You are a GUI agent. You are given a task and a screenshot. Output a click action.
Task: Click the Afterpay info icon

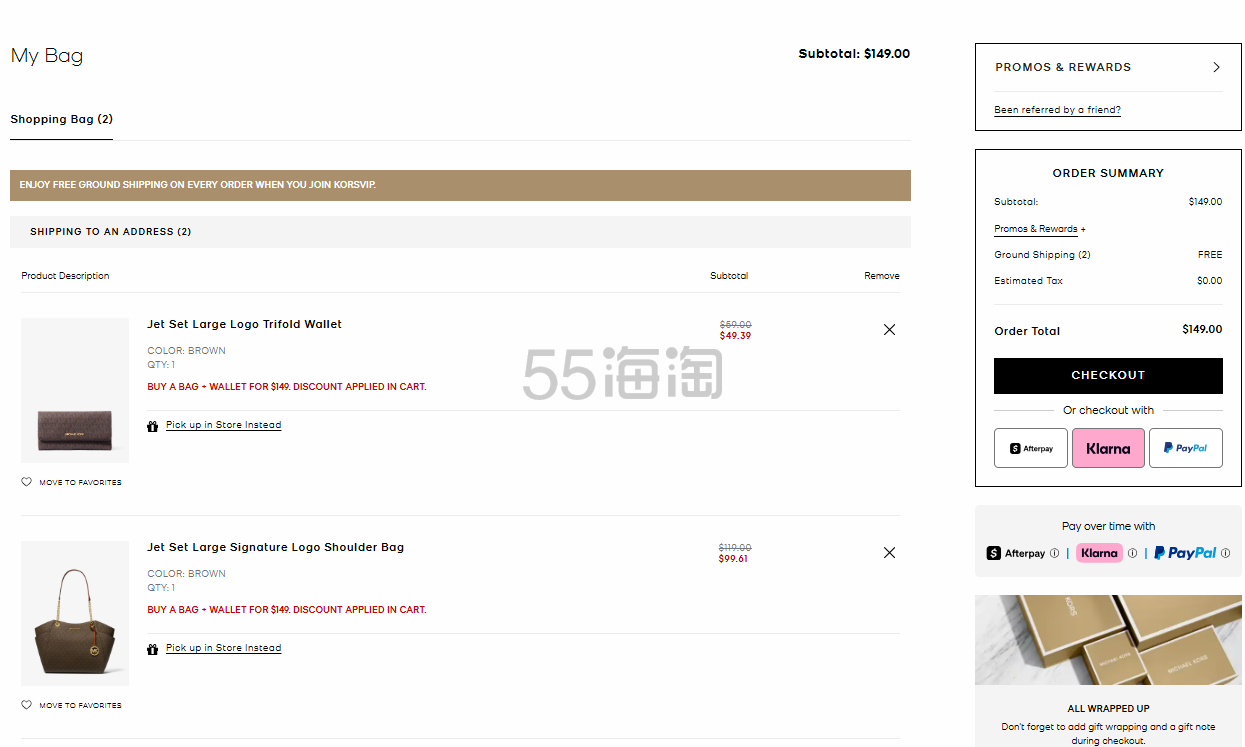1054,553
